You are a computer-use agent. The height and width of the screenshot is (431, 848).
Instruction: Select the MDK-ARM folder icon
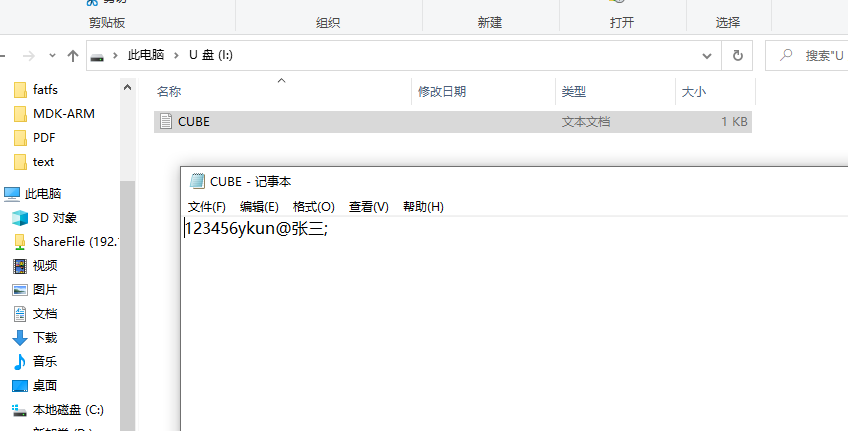[x=20, y=114]
